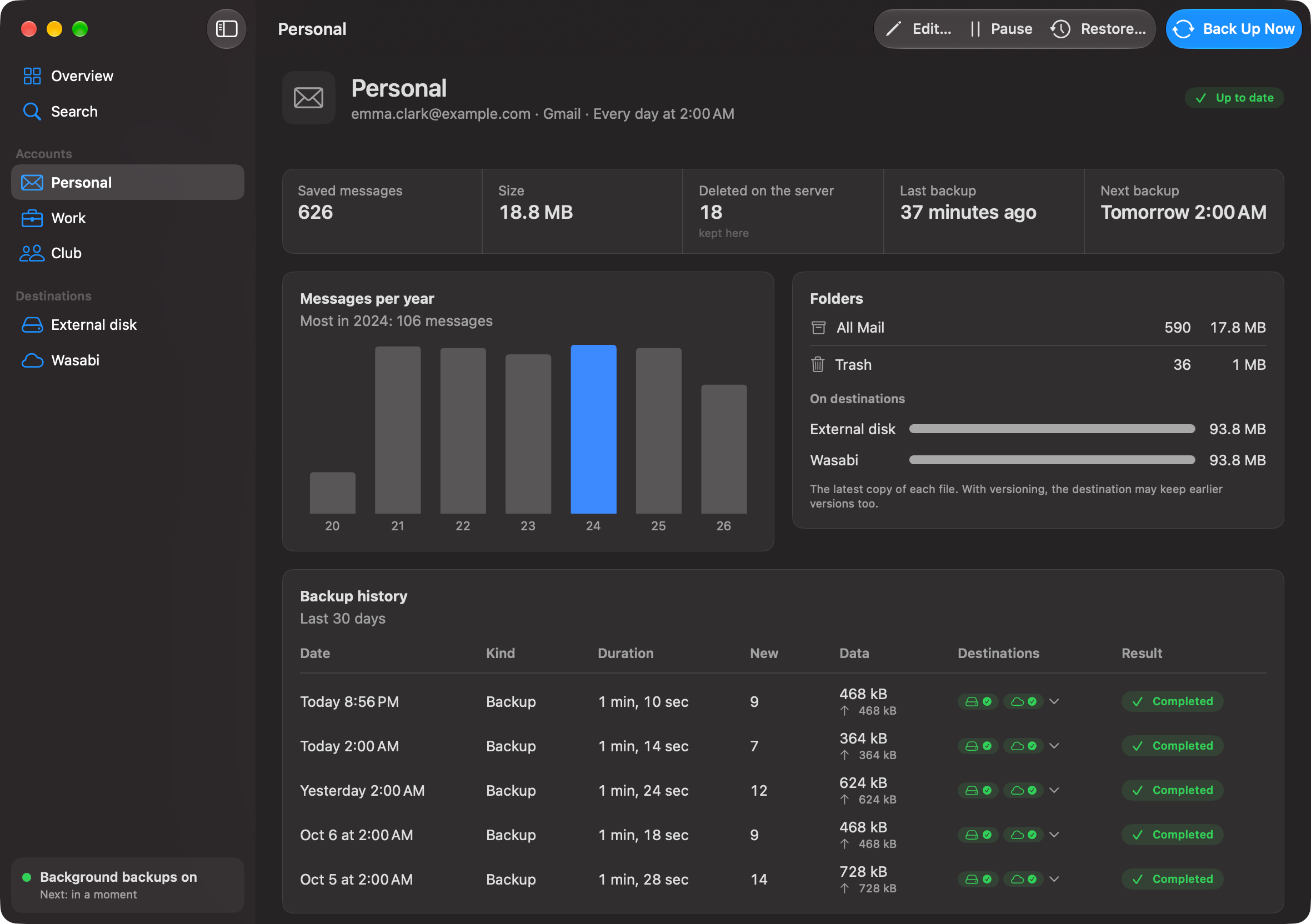
Task: Click 'Oct 6 at 2:00 AM' date cell
Action: pyautogui.click(x=356, y=835)
